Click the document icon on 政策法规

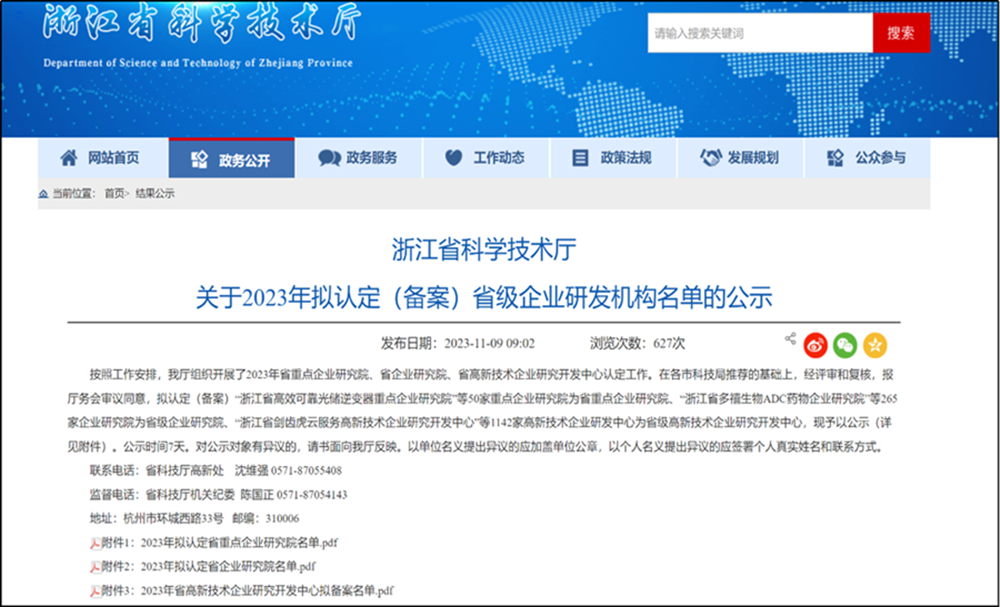578,158
